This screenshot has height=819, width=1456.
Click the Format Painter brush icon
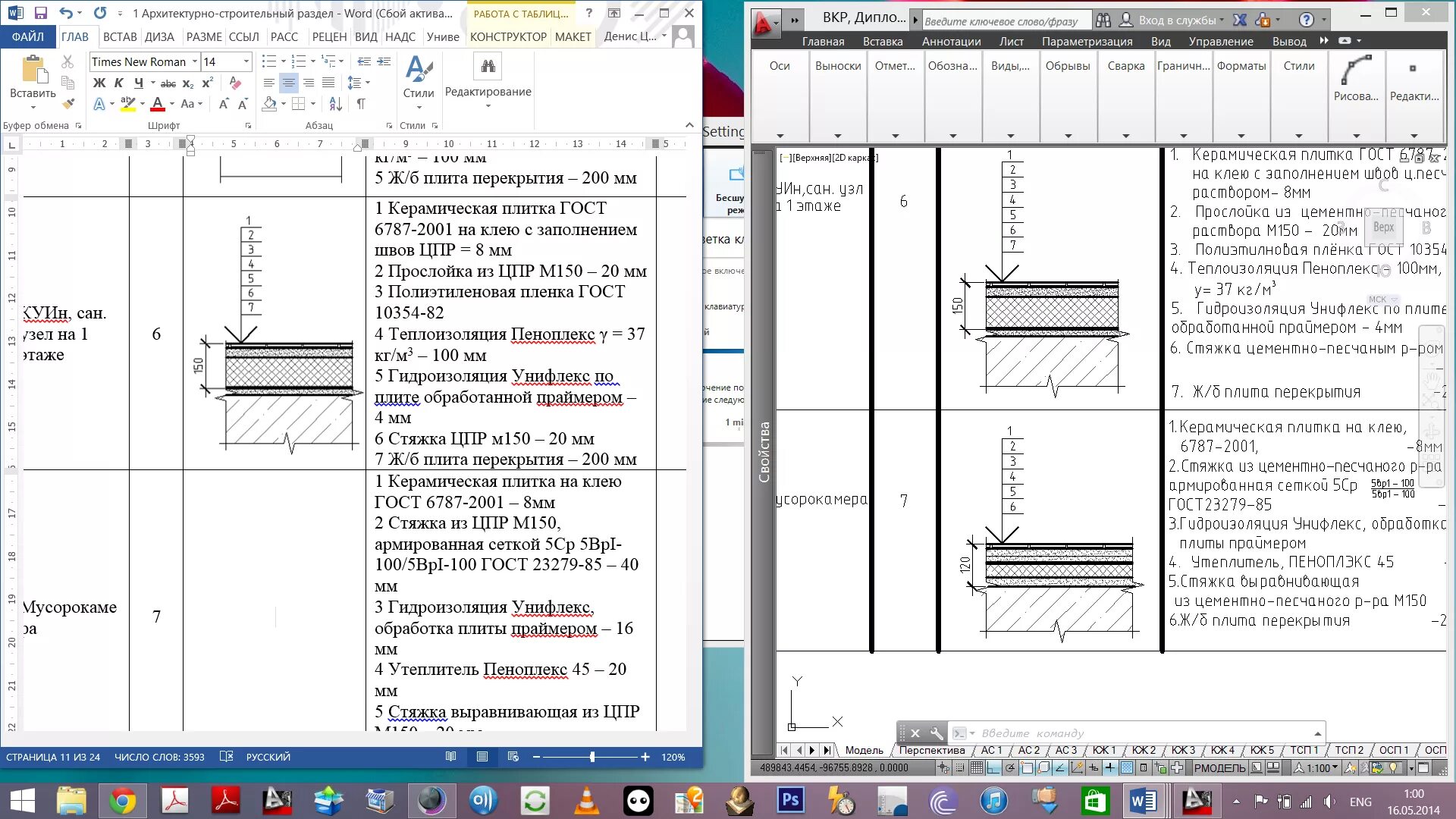click(69, 104)
